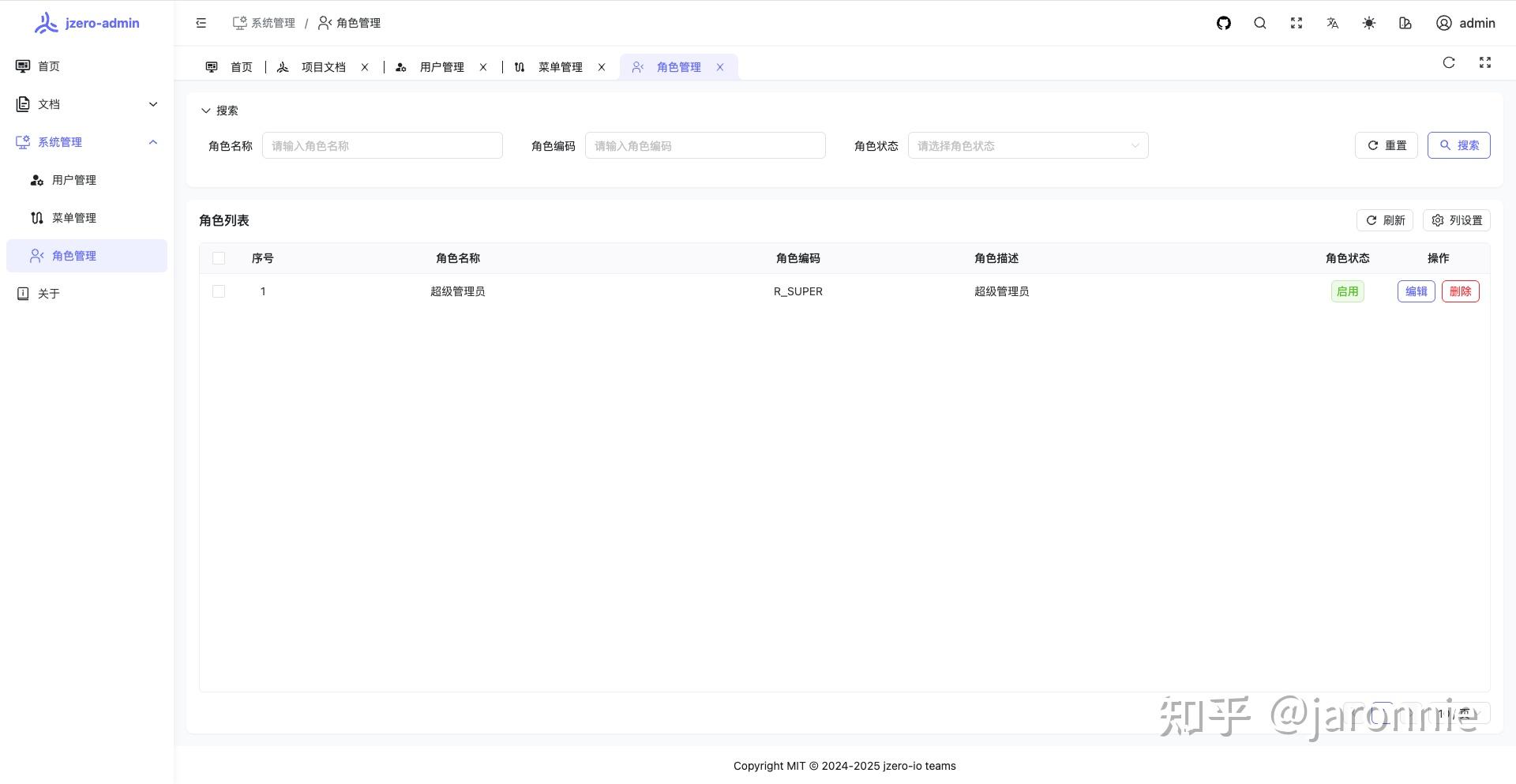This screenshot has height=784, width=1516.
Task: Toggle fullscreen icon in top header
Action: tap(1296, 23)
